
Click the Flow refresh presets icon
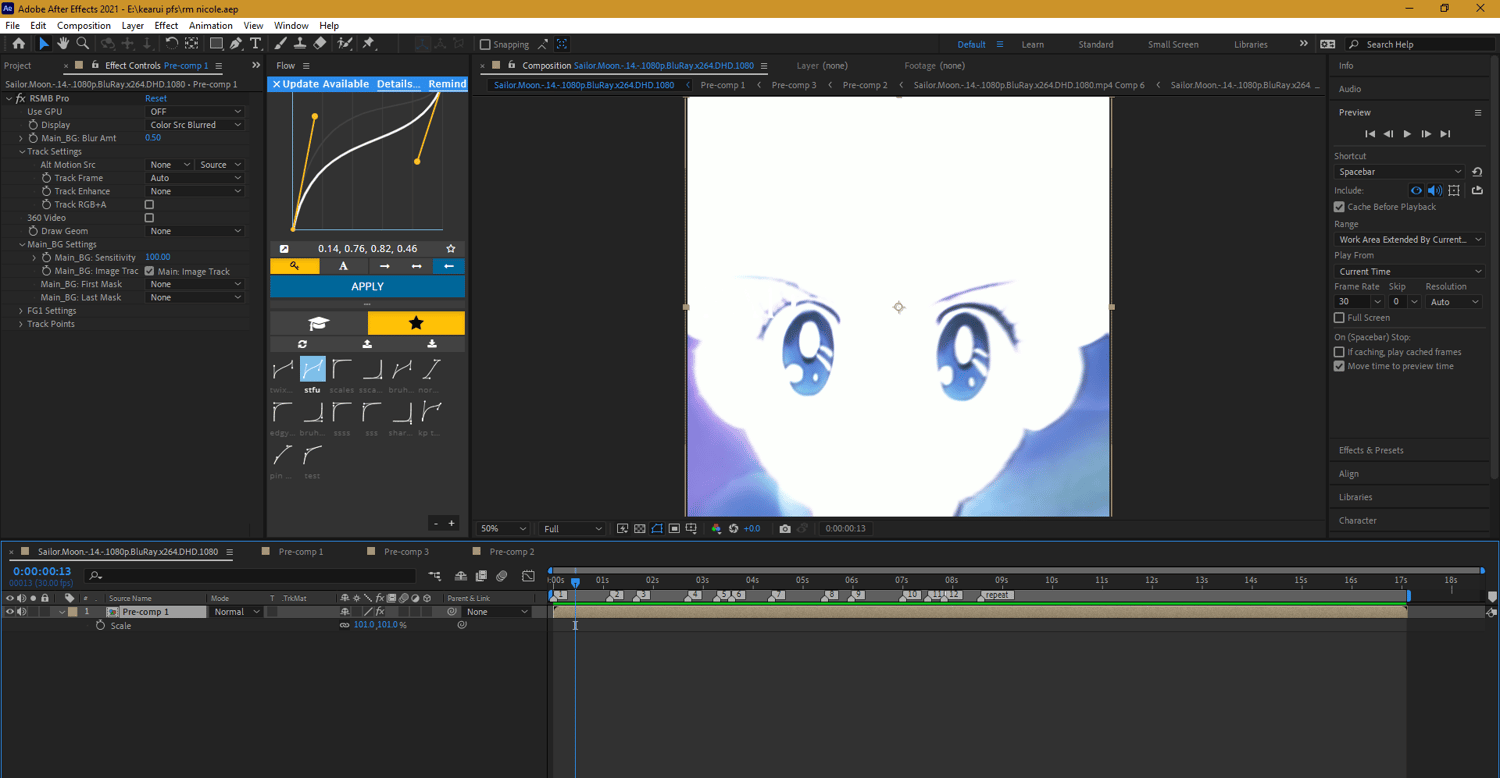302,344
